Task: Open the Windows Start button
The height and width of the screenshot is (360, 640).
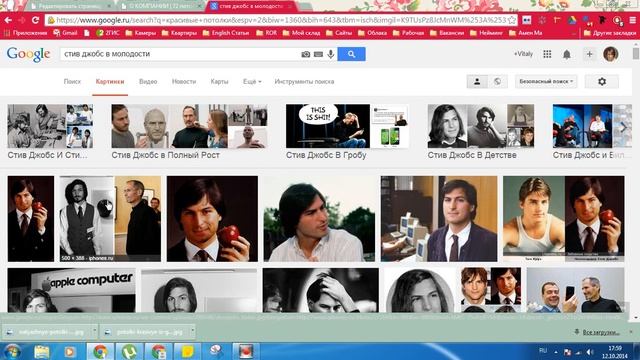Action: [x=12, y=351]
